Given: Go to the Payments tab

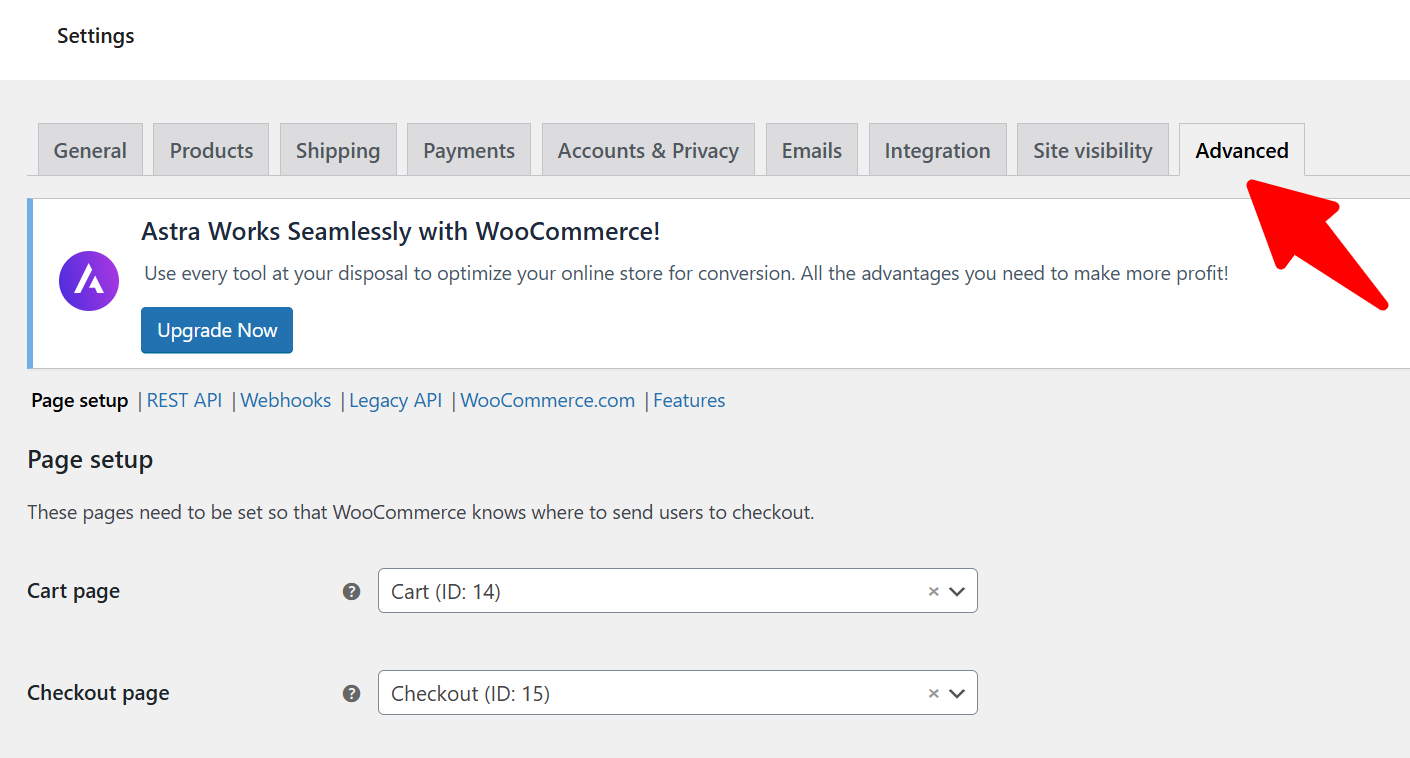Looking at the screenshot, I should (x=469, y=150).
